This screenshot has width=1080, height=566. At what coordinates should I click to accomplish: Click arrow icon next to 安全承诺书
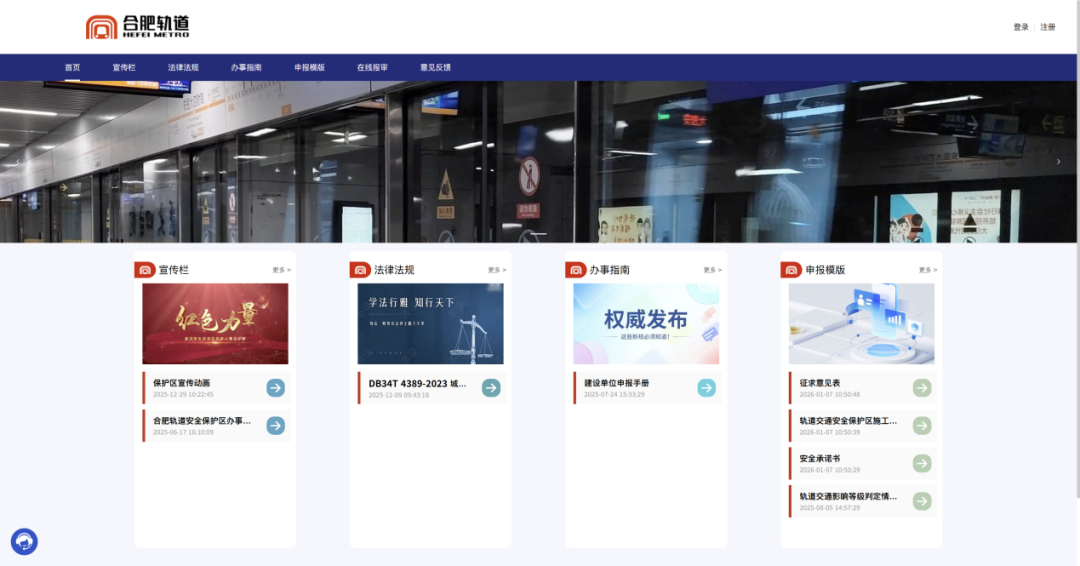coord(922,464)
